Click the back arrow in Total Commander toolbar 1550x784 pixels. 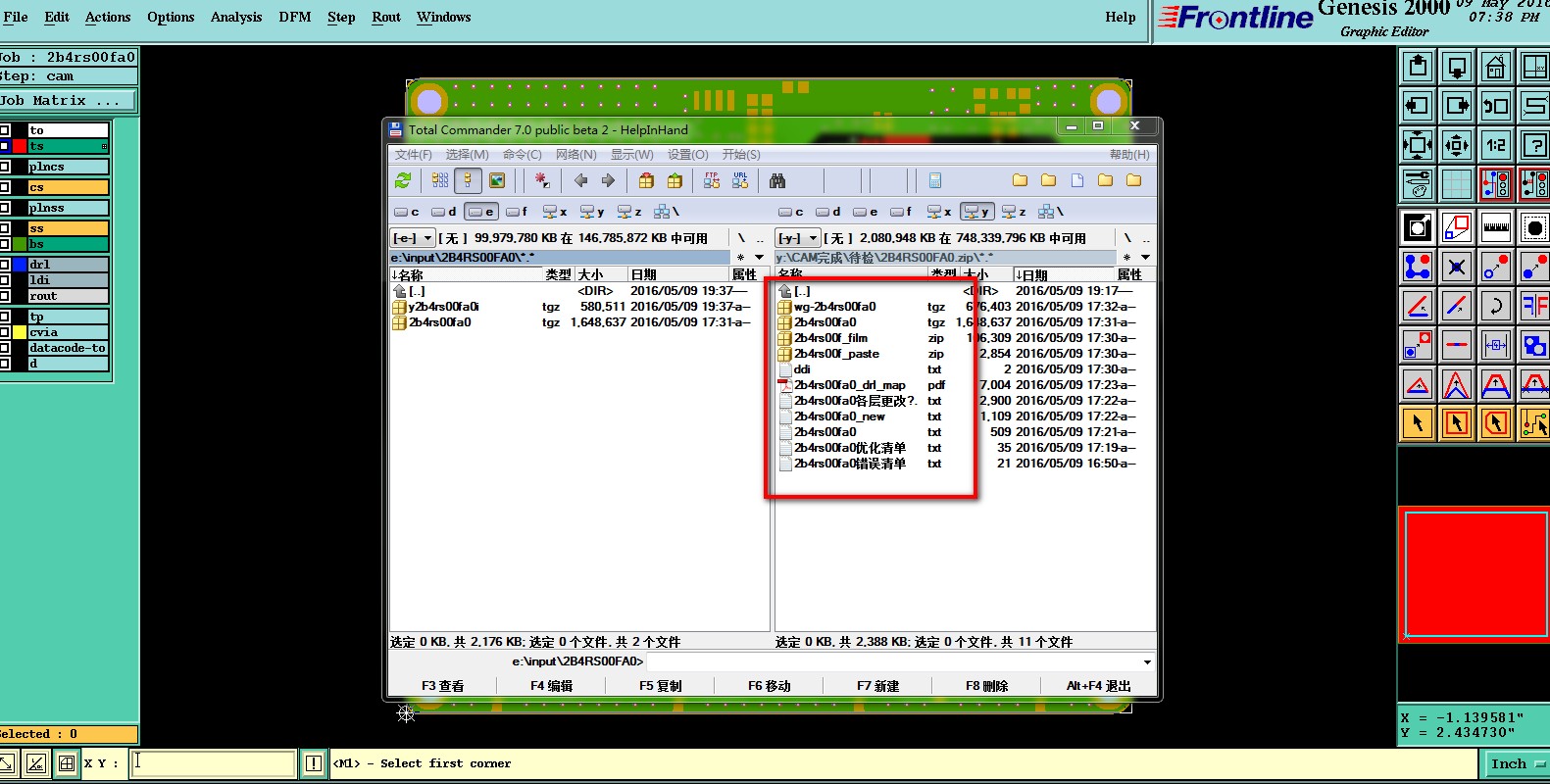tap(580, 180)
